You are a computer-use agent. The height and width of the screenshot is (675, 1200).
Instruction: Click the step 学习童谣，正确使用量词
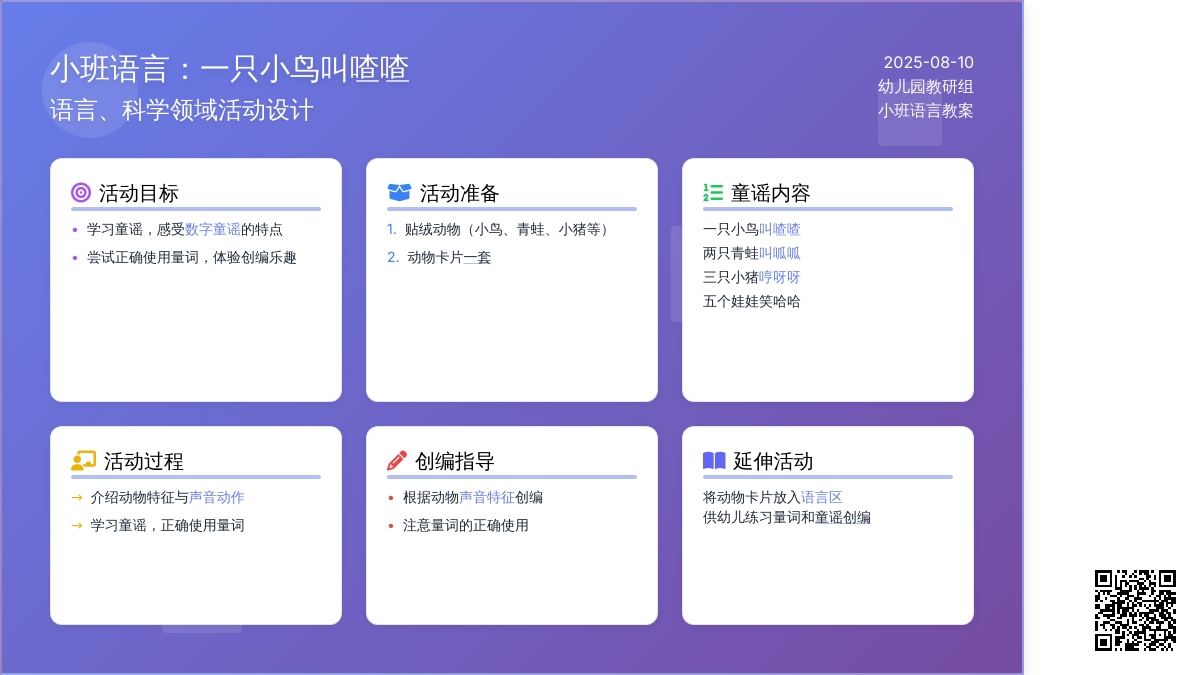point(168,525)
